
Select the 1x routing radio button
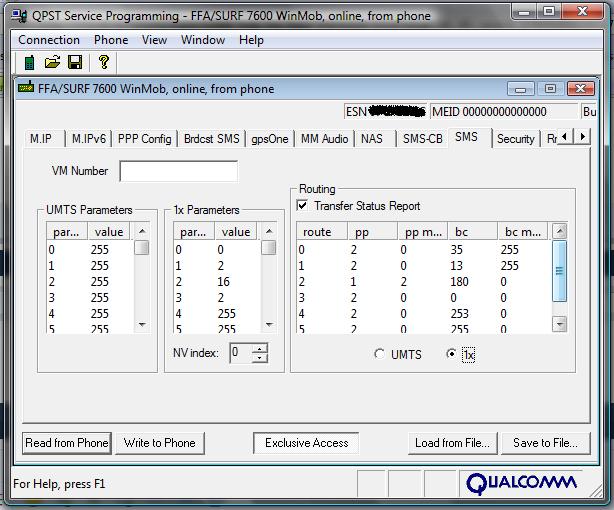[451, 354]
